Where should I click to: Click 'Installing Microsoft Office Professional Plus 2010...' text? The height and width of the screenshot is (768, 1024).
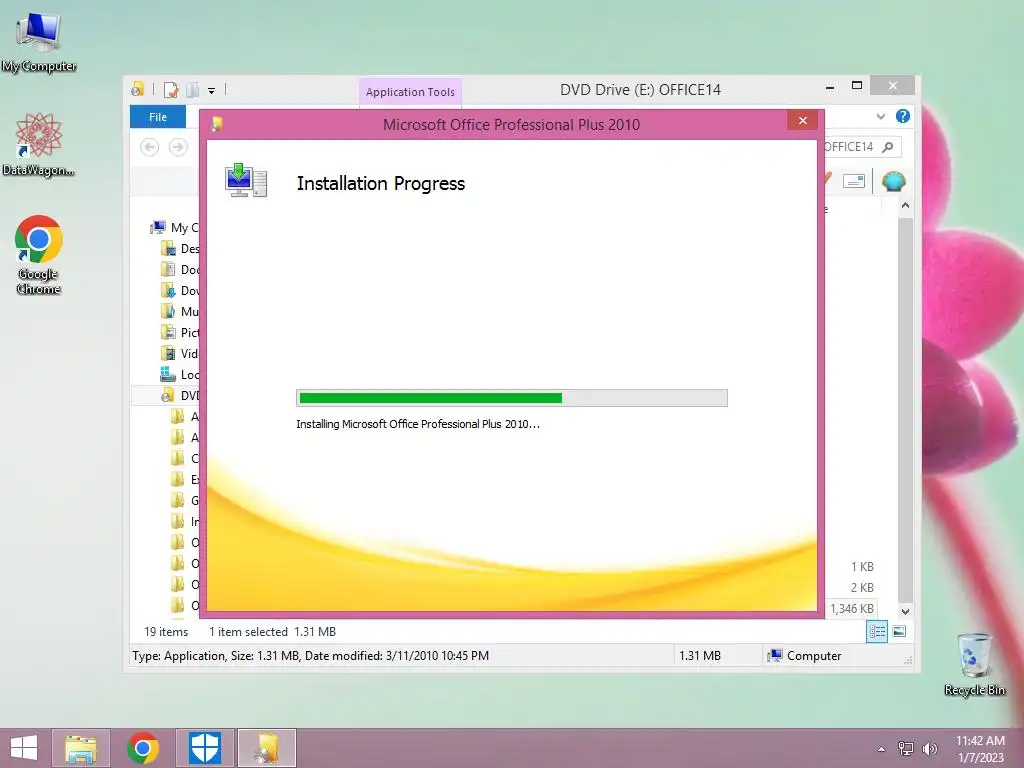pyautogui.click(x=418, y=424)
